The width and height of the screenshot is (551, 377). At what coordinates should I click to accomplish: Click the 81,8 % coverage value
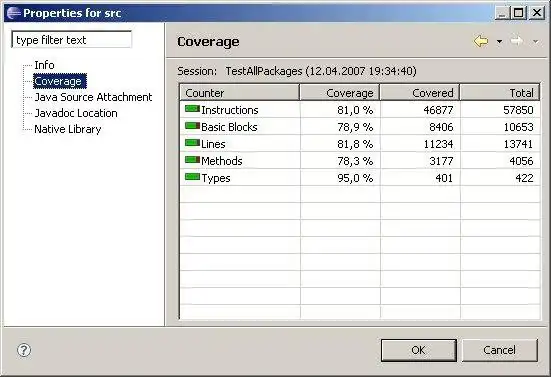(x=355, y=144)
